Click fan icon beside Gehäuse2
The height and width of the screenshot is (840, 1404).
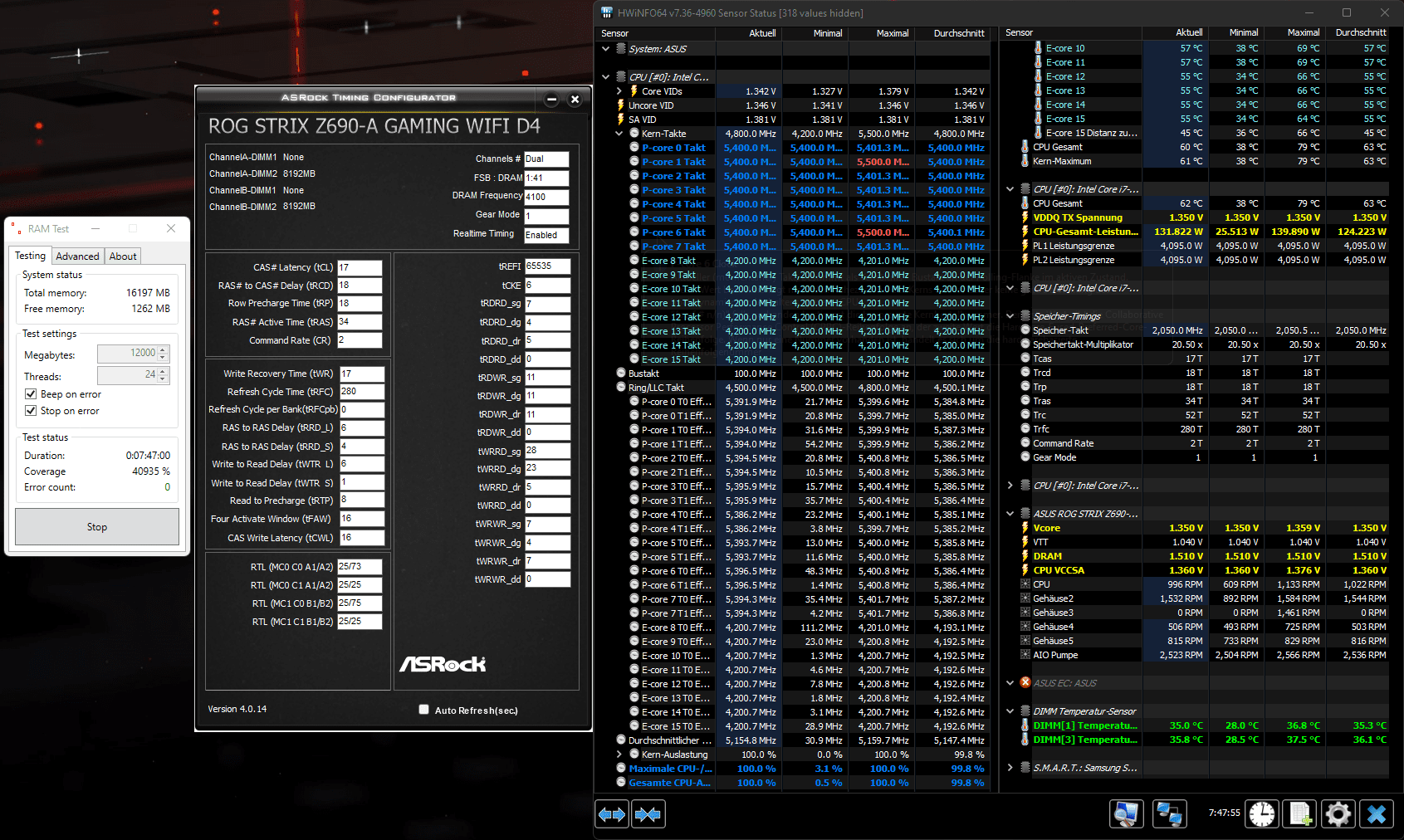tap(1025, 598)
